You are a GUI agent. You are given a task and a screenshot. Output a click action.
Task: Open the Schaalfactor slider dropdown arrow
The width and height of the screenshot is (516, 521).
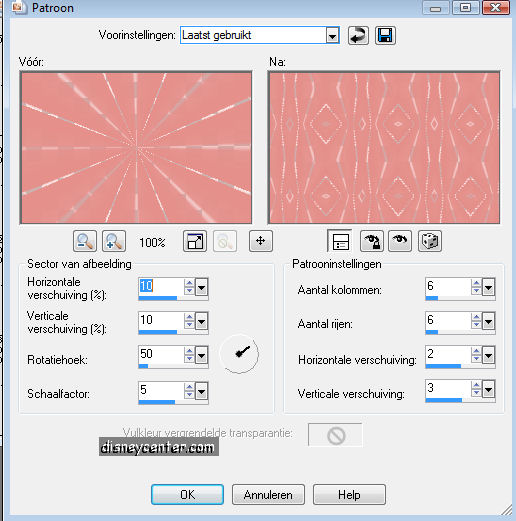point(202,391)
